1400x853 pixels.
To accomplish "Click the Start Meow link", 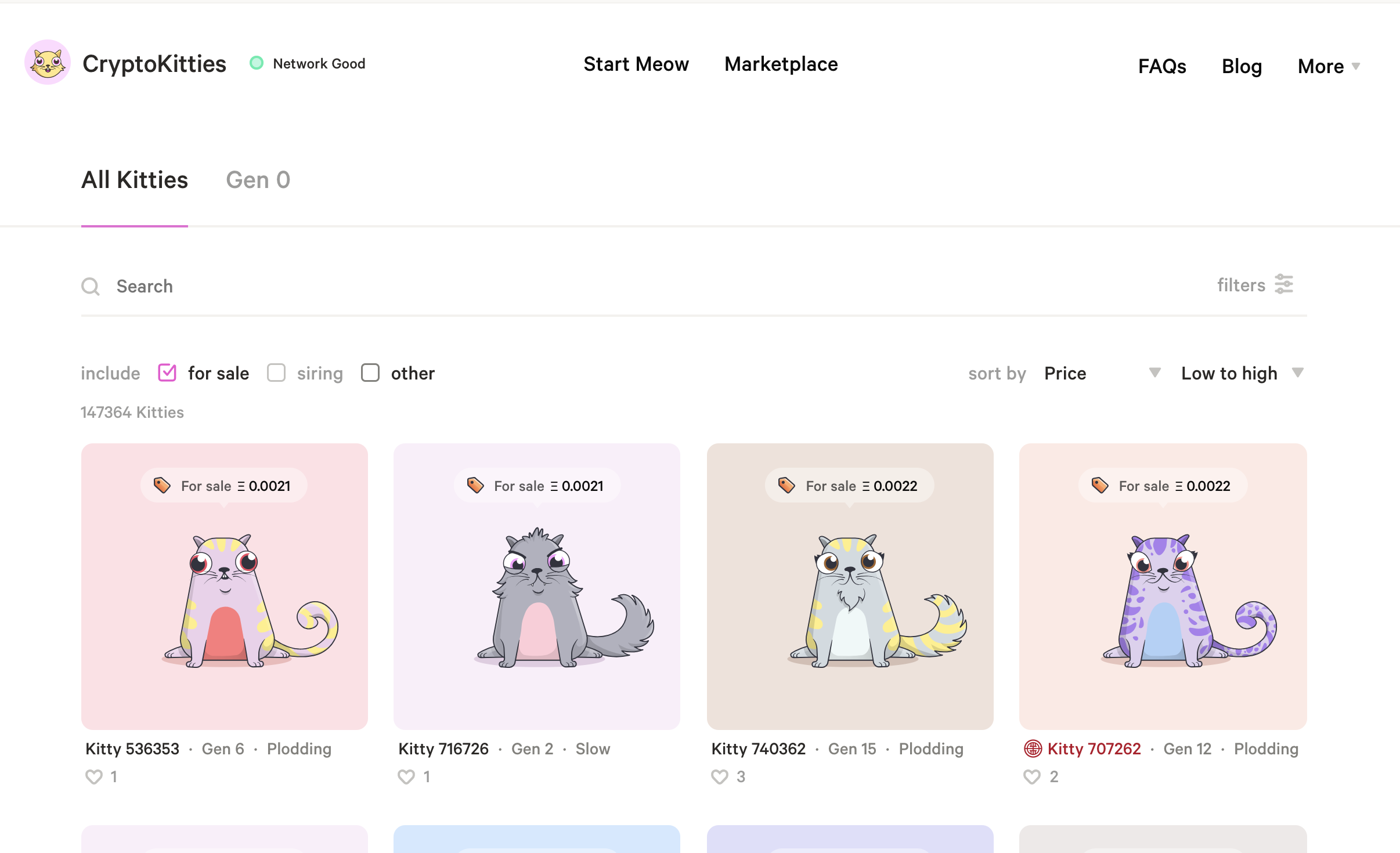I will click(x=636, y=64).
